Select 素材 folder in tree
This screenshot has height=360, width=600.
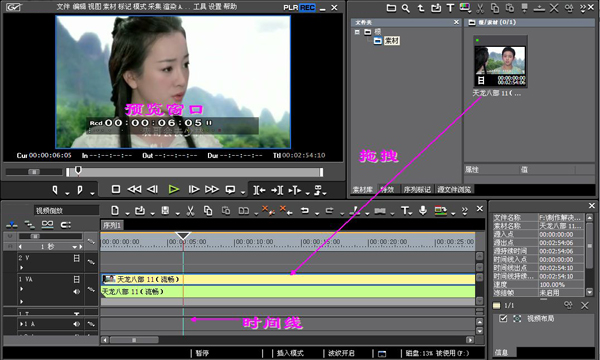click(x=391, y=41)
